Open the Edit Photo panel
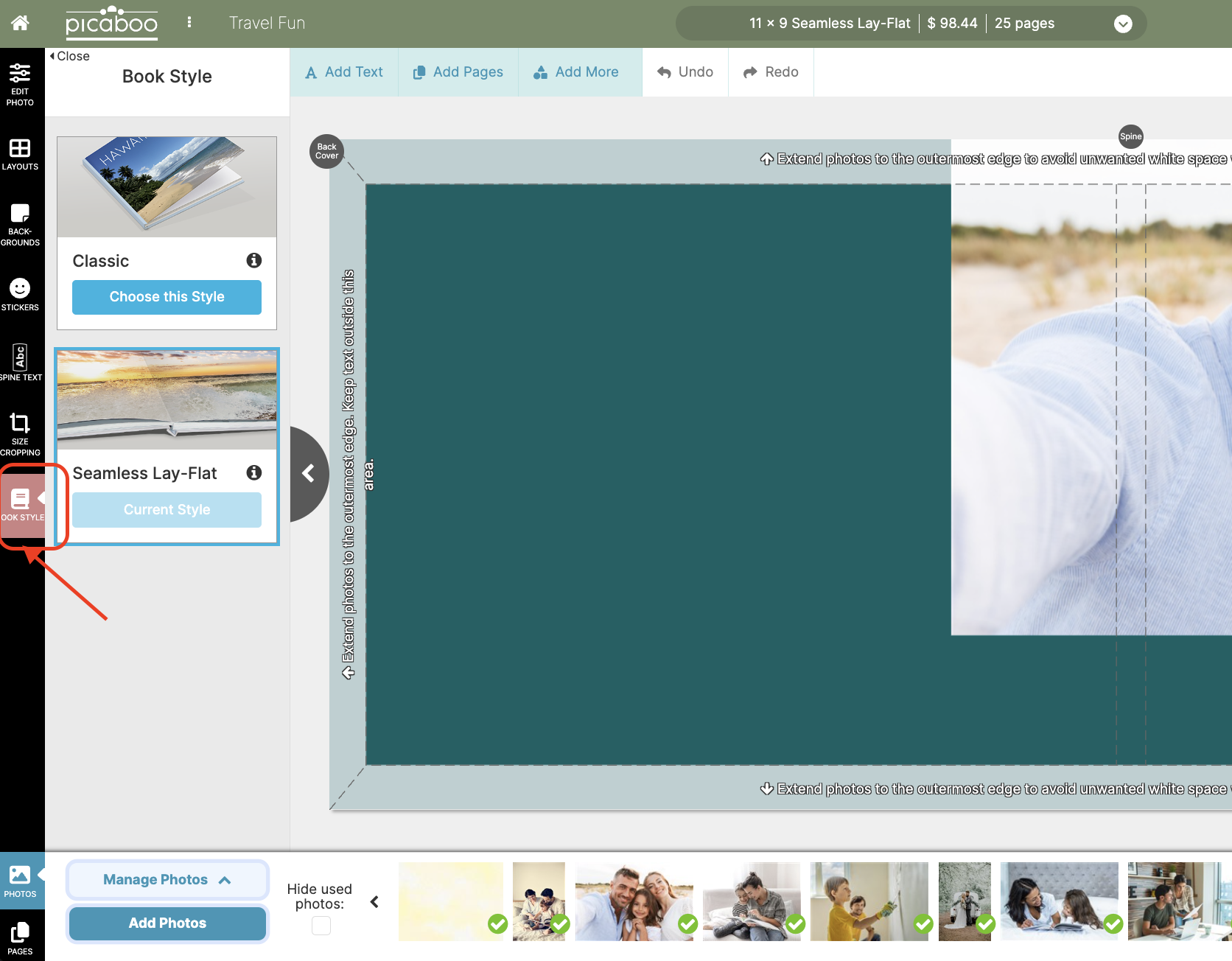 click(x=20, y=85)
